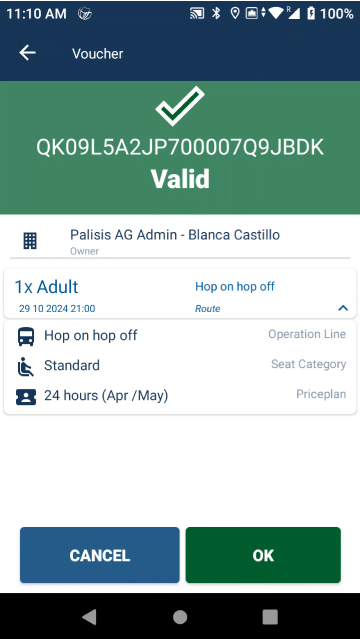Tap Android recent apps square button

coord(270,617)
